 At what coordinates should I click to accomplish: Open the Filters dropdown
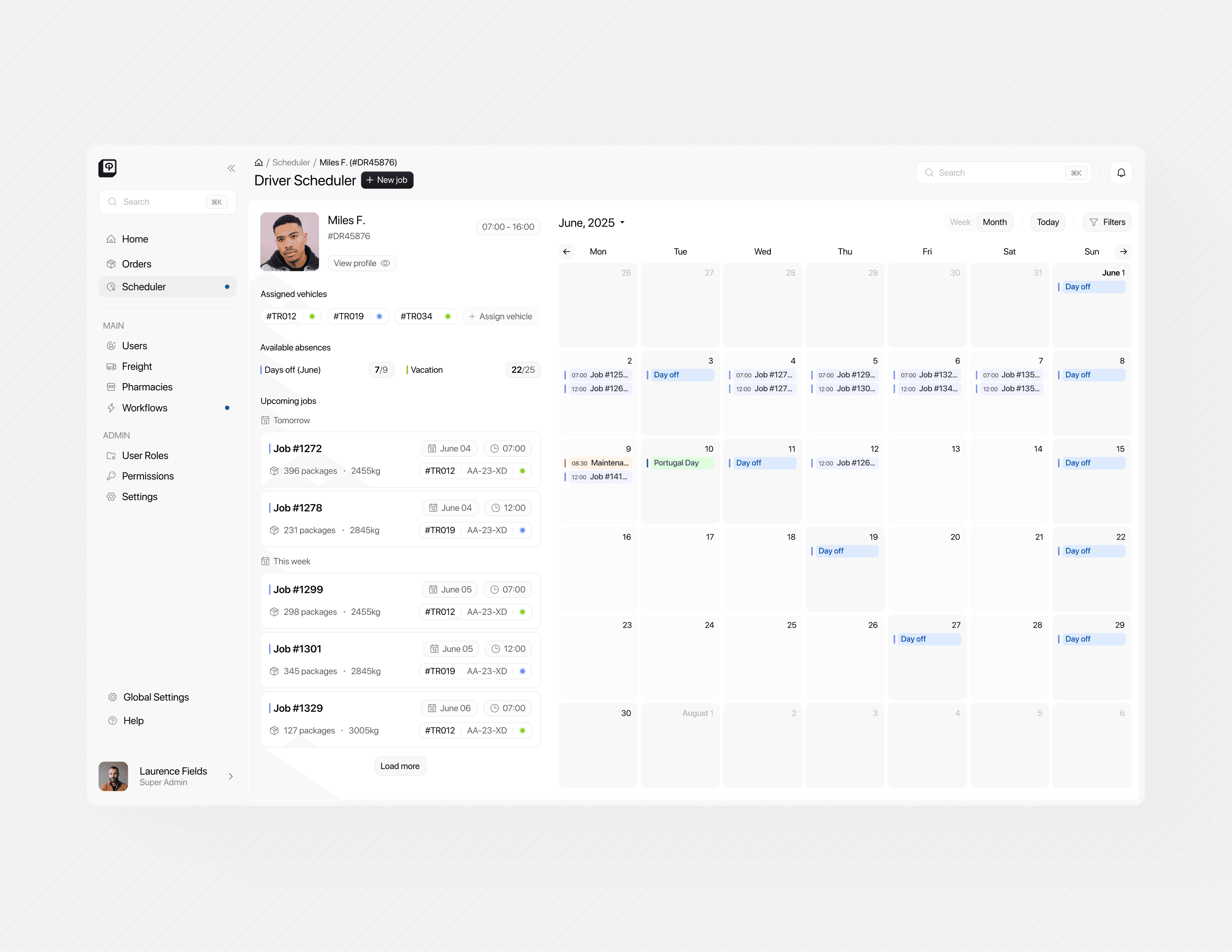[1107, 222]
